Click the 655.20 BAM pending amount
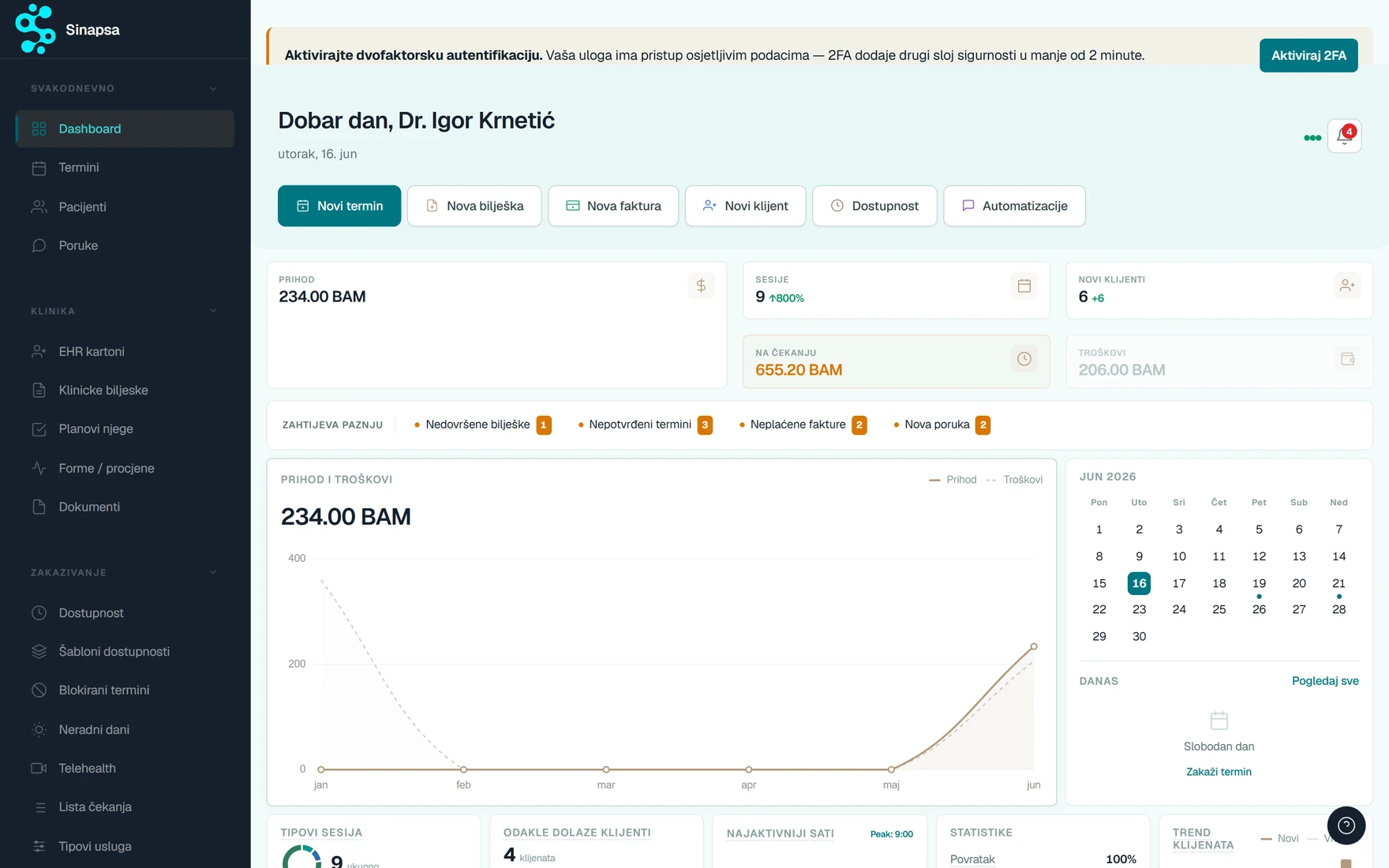 click(x=799, y=370)
